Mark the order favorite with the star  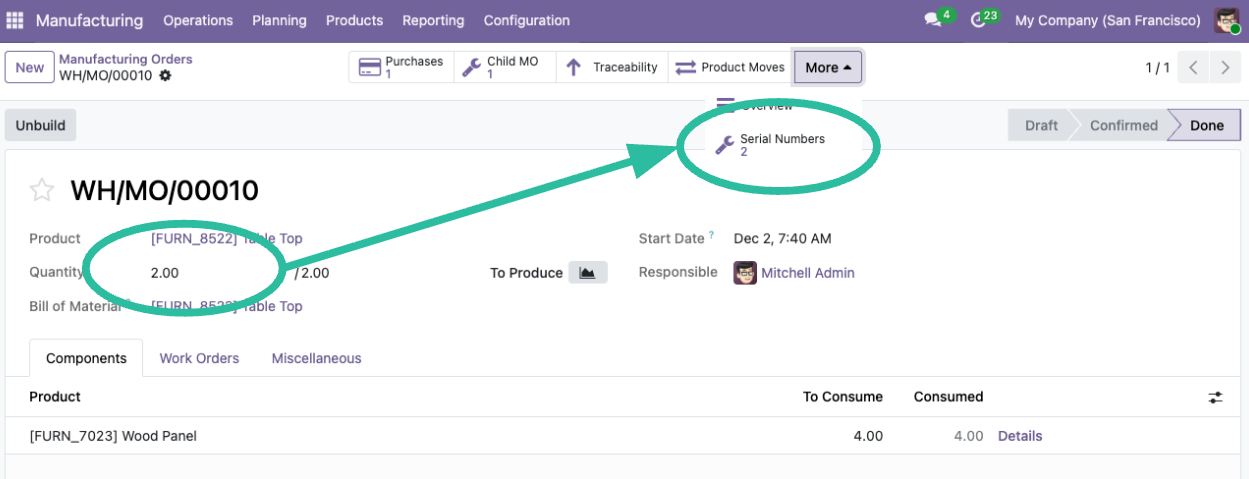pos(41,190)
